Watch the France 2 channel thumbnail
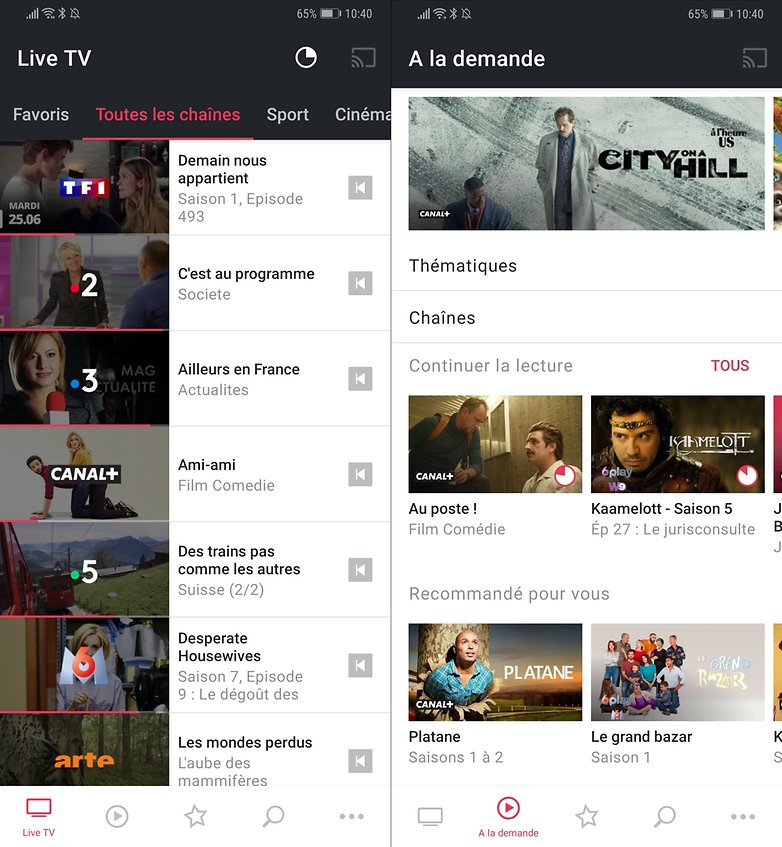The height and width of the screenshot is (847, 782). pos(84,283)
